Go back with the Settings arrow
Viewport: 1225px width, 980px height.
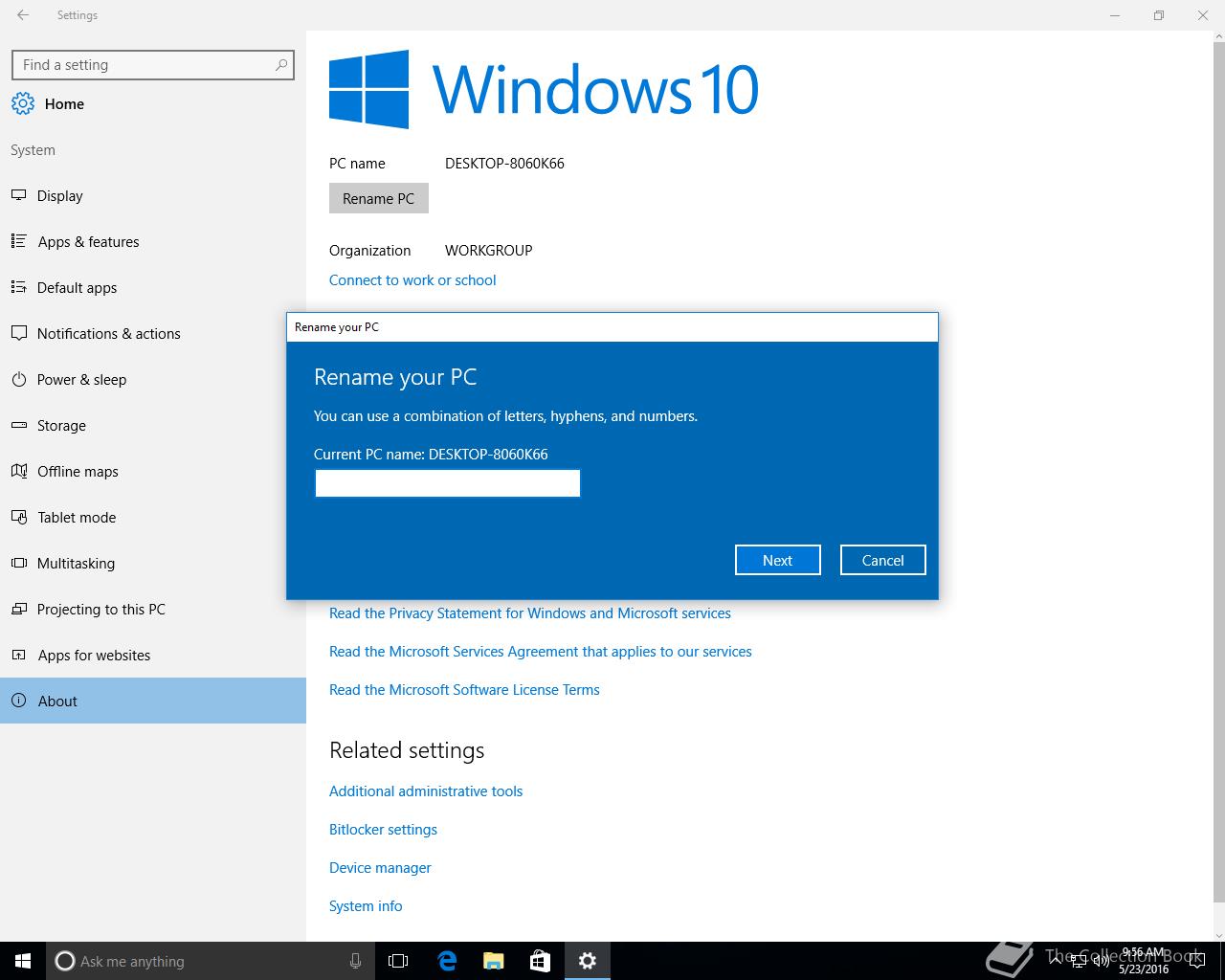click(23, 15)
